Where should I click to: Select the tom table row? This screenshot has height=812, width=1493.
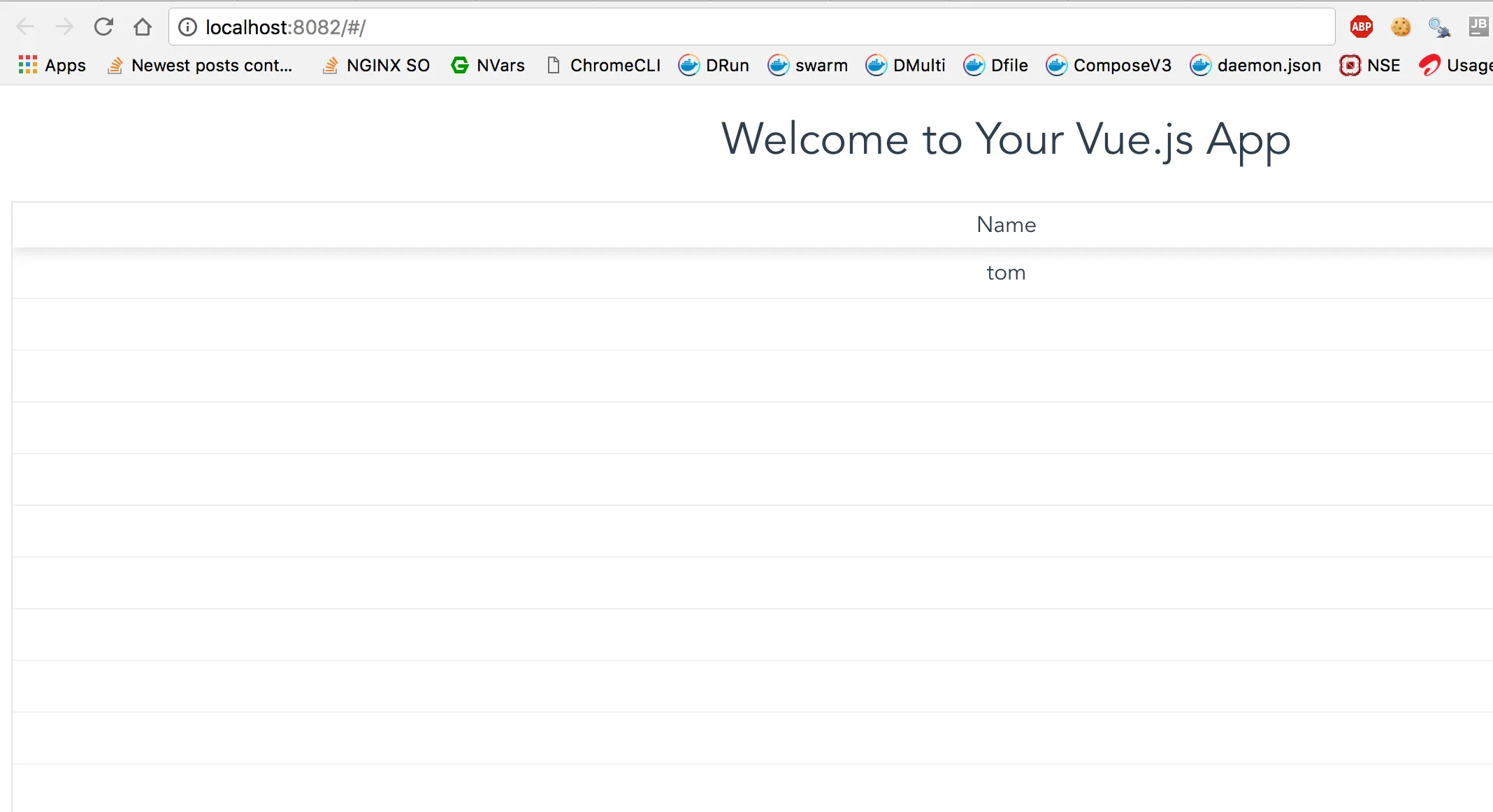pos(1006,273)
